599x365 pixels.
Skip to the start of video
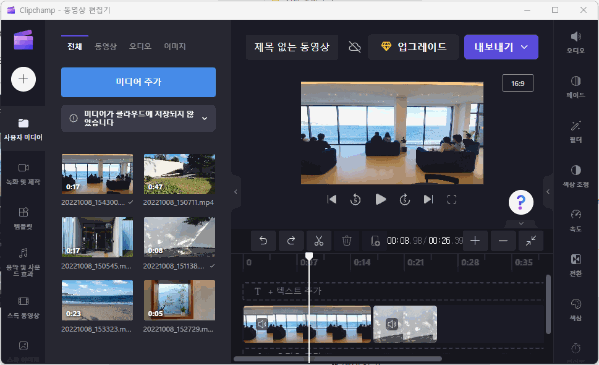[x=332, y=199]
